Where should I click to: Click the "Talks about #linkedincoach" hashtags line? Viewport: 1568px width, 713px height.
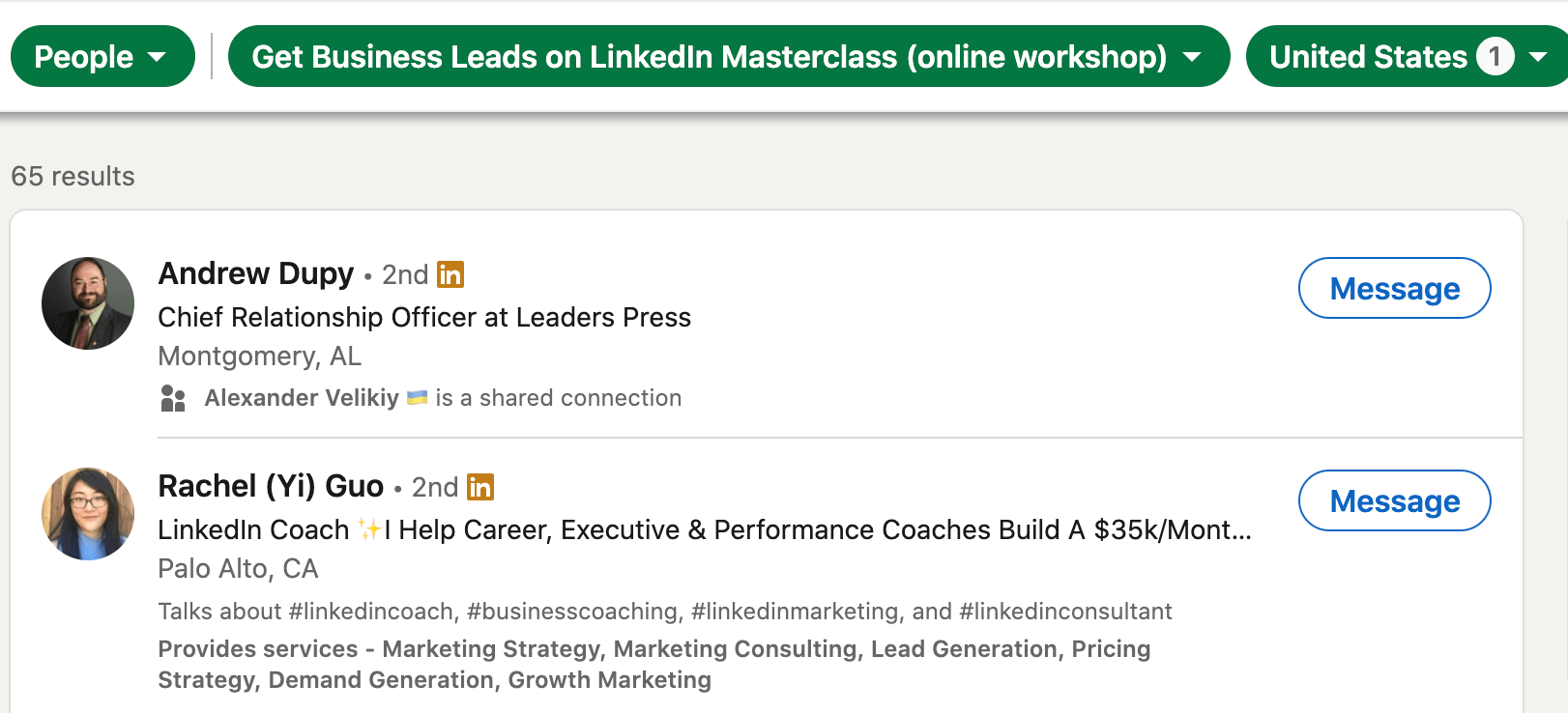[x=664, y=612]
